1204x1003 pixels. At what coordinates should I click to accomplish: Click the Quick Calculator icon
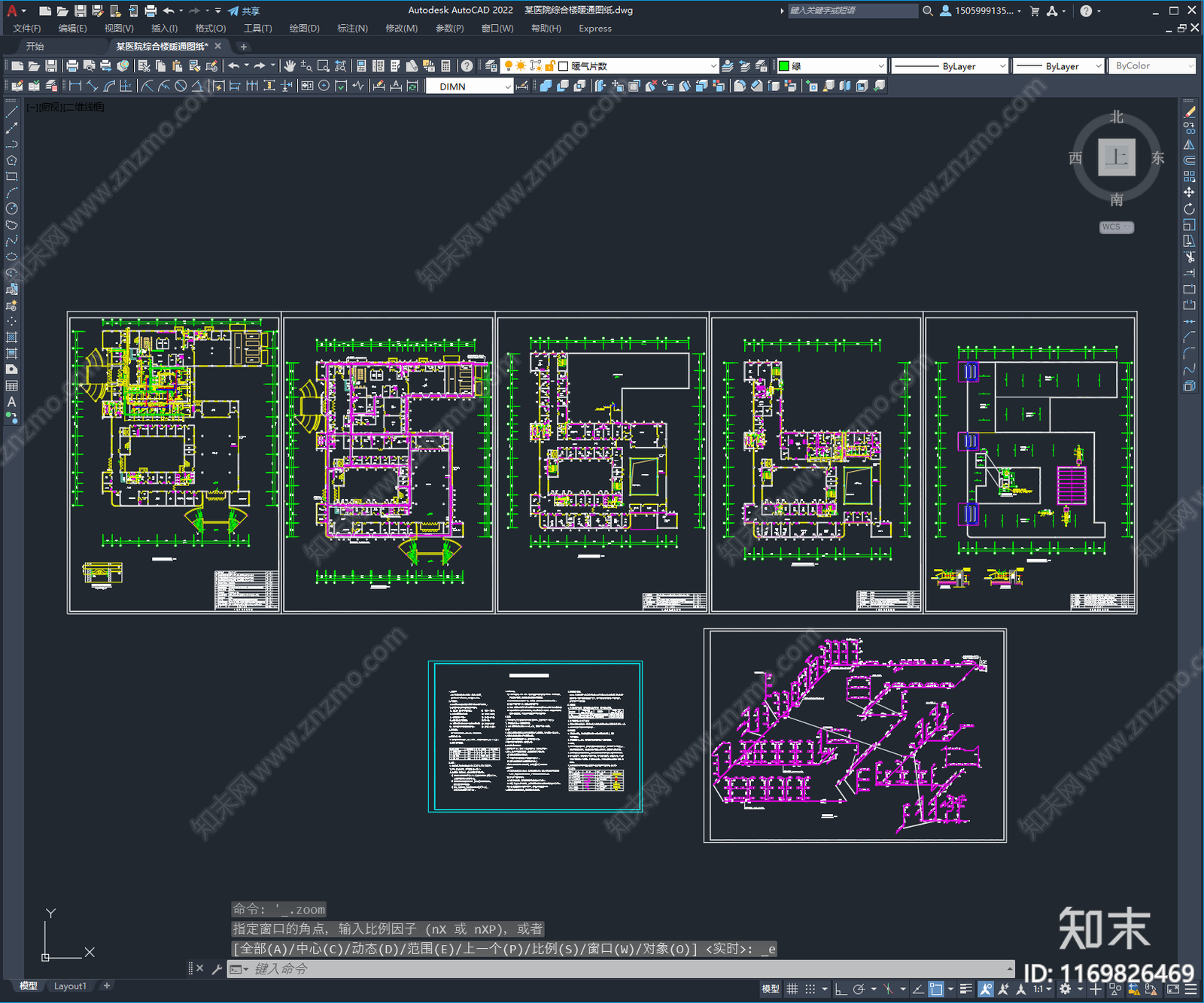point(445,66)
